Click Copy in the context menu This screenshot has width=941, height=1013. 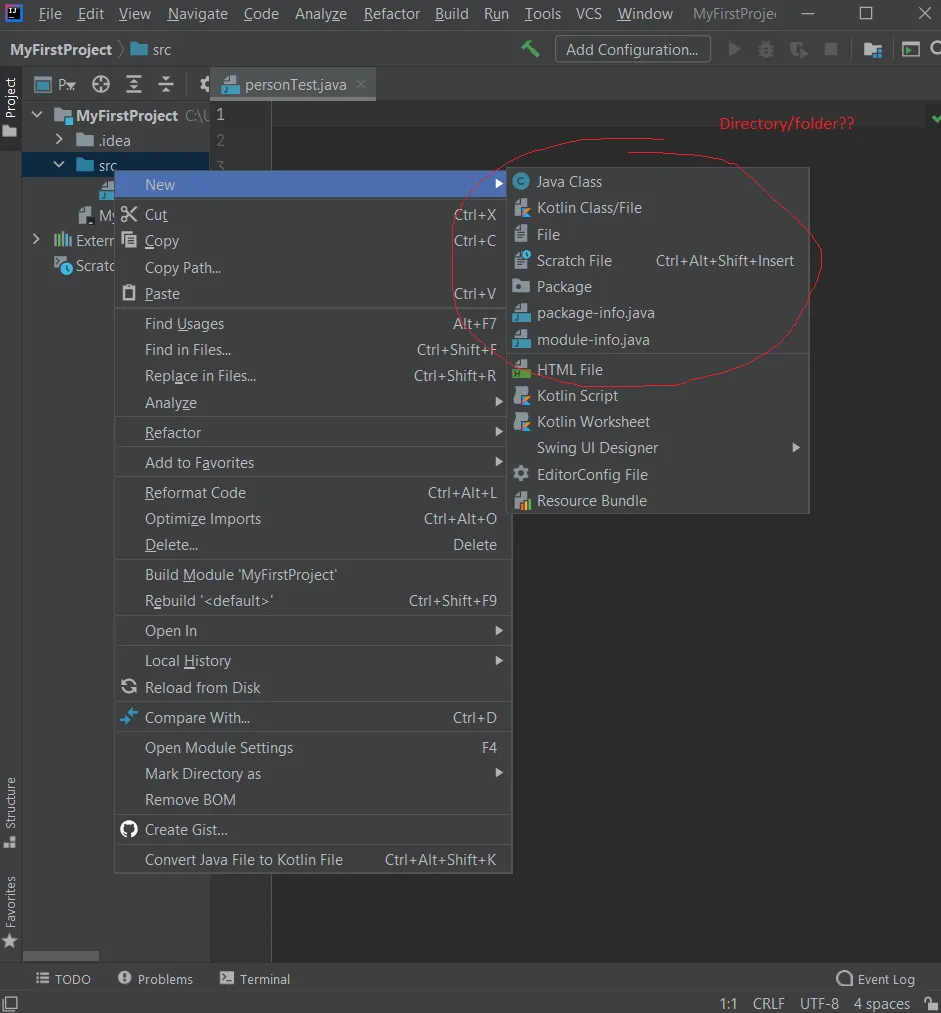313,240
